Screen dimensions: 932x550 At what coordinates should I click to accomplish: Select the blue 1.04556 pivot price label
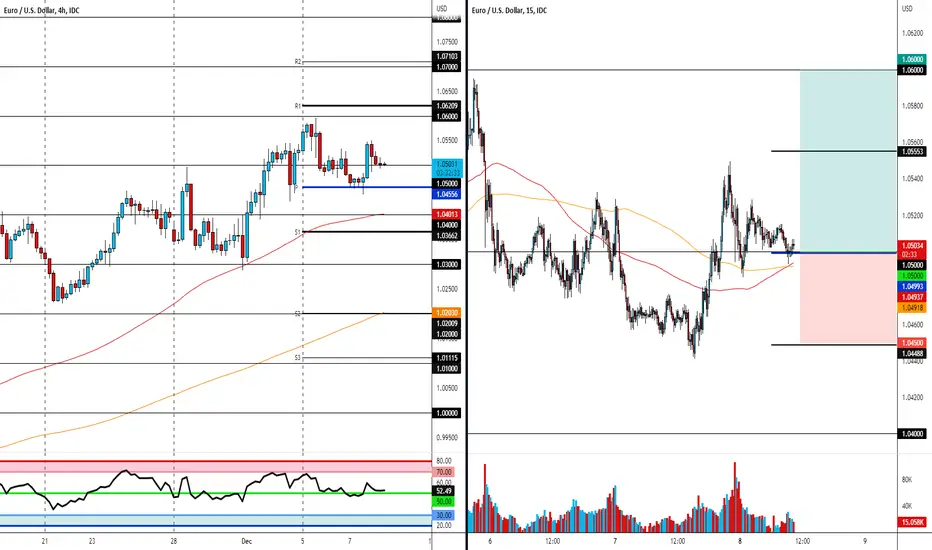448,194
